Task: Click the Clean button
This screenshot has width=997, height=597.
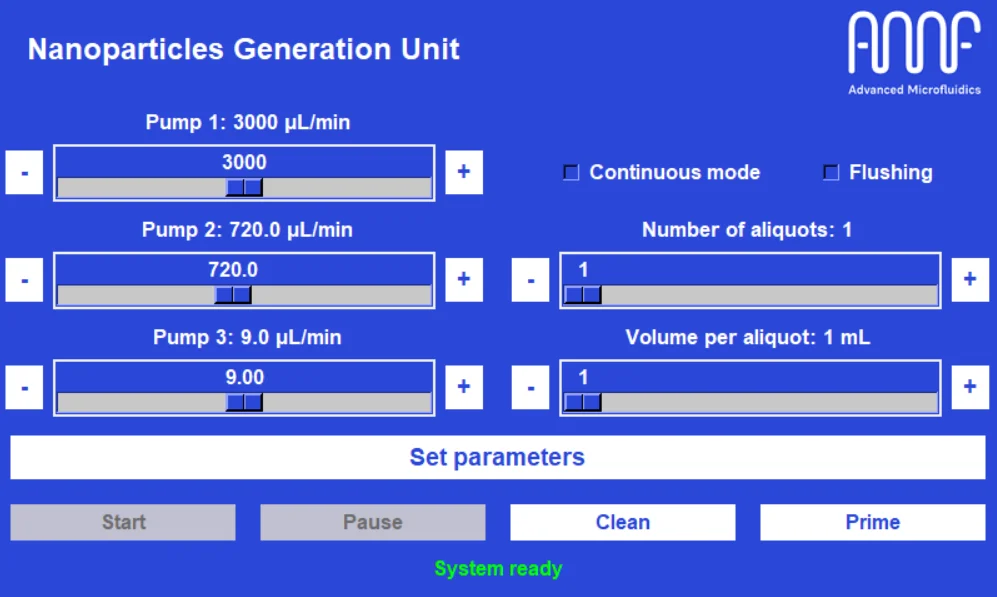Action: [x=622, y=521]
